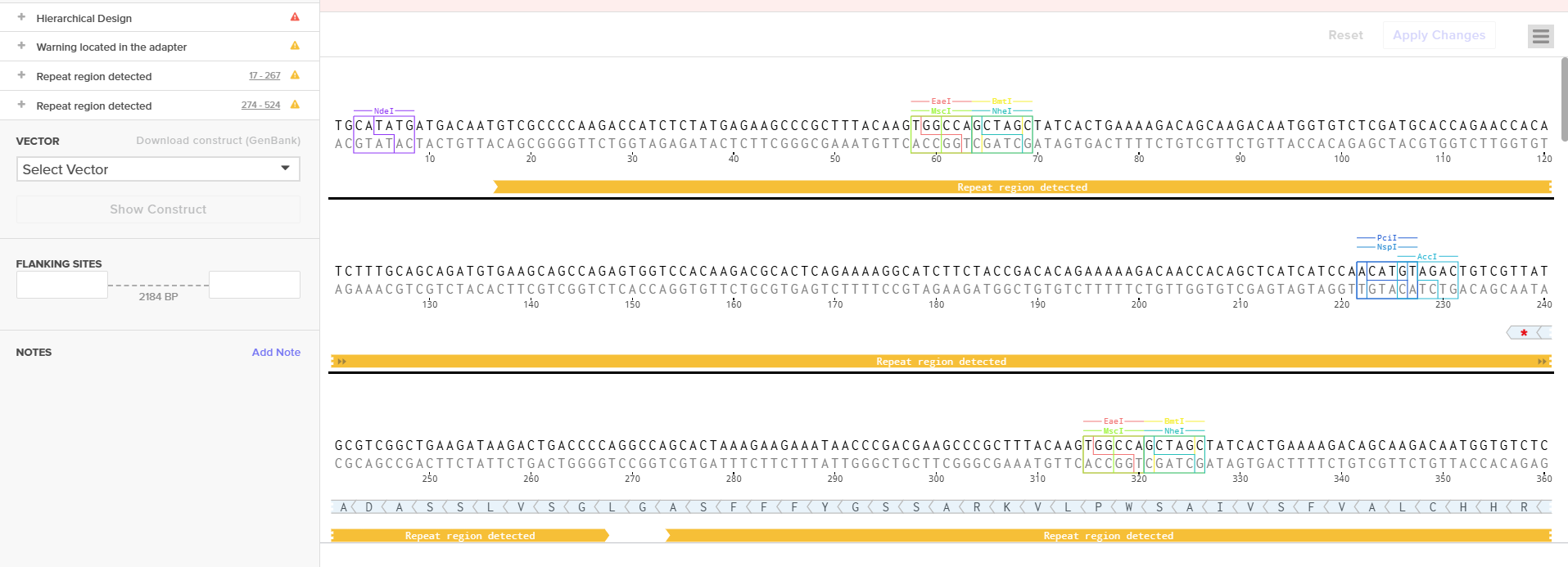
Task: Click the PciI restriction site label
Action: (x=1387, y=237)
